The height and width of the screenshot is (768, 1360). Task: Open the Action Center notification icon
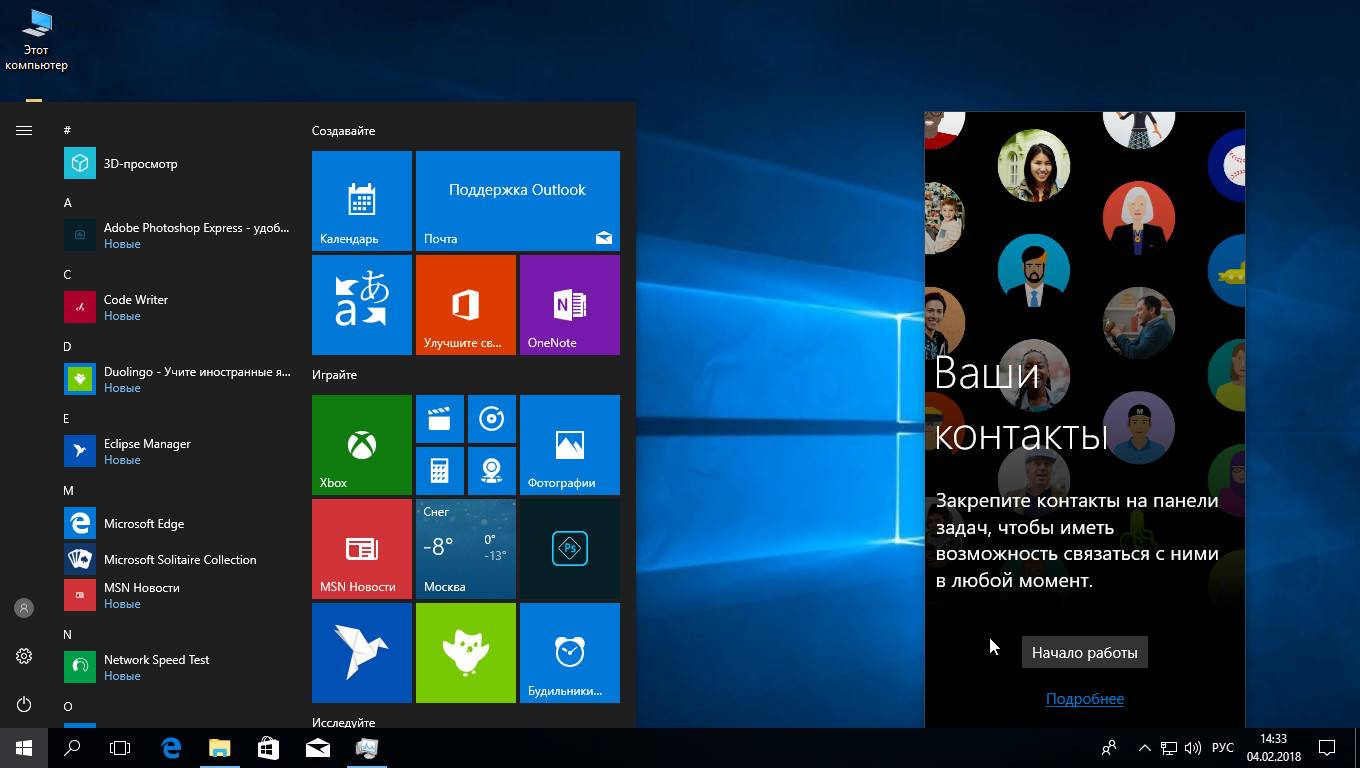click(x=1327, y=748)
